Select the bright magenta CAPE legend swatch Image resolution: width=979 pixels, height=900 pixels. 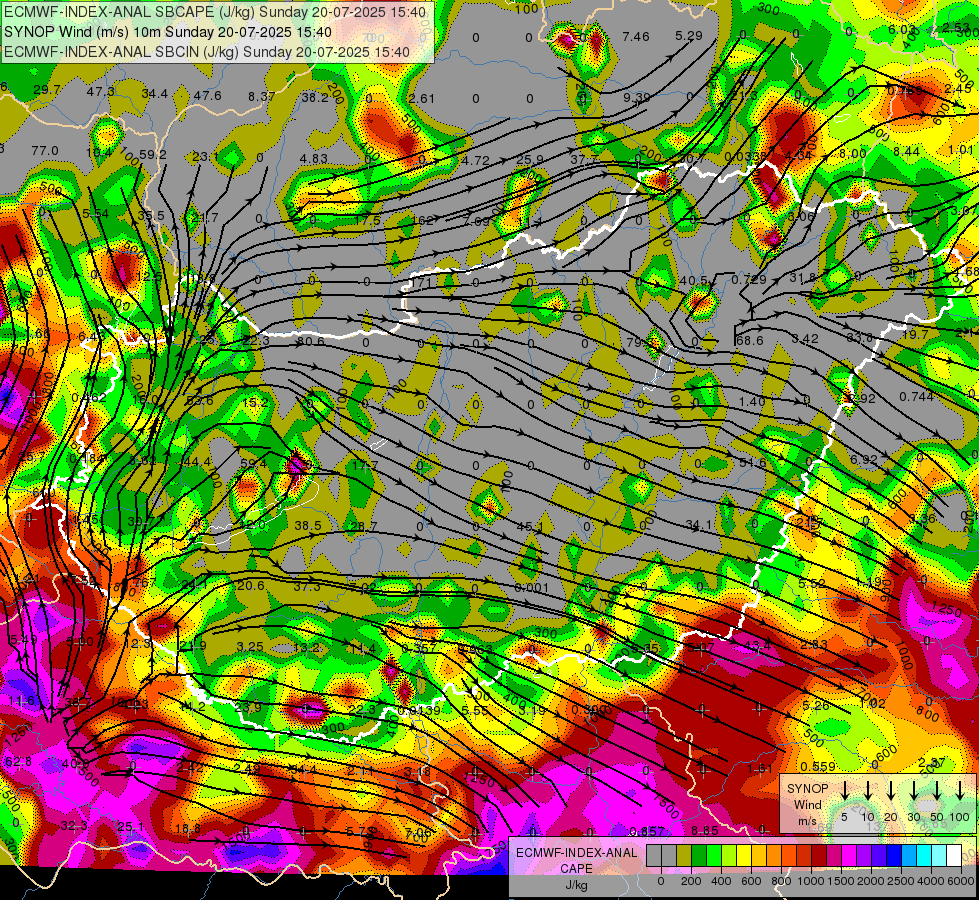849,855
